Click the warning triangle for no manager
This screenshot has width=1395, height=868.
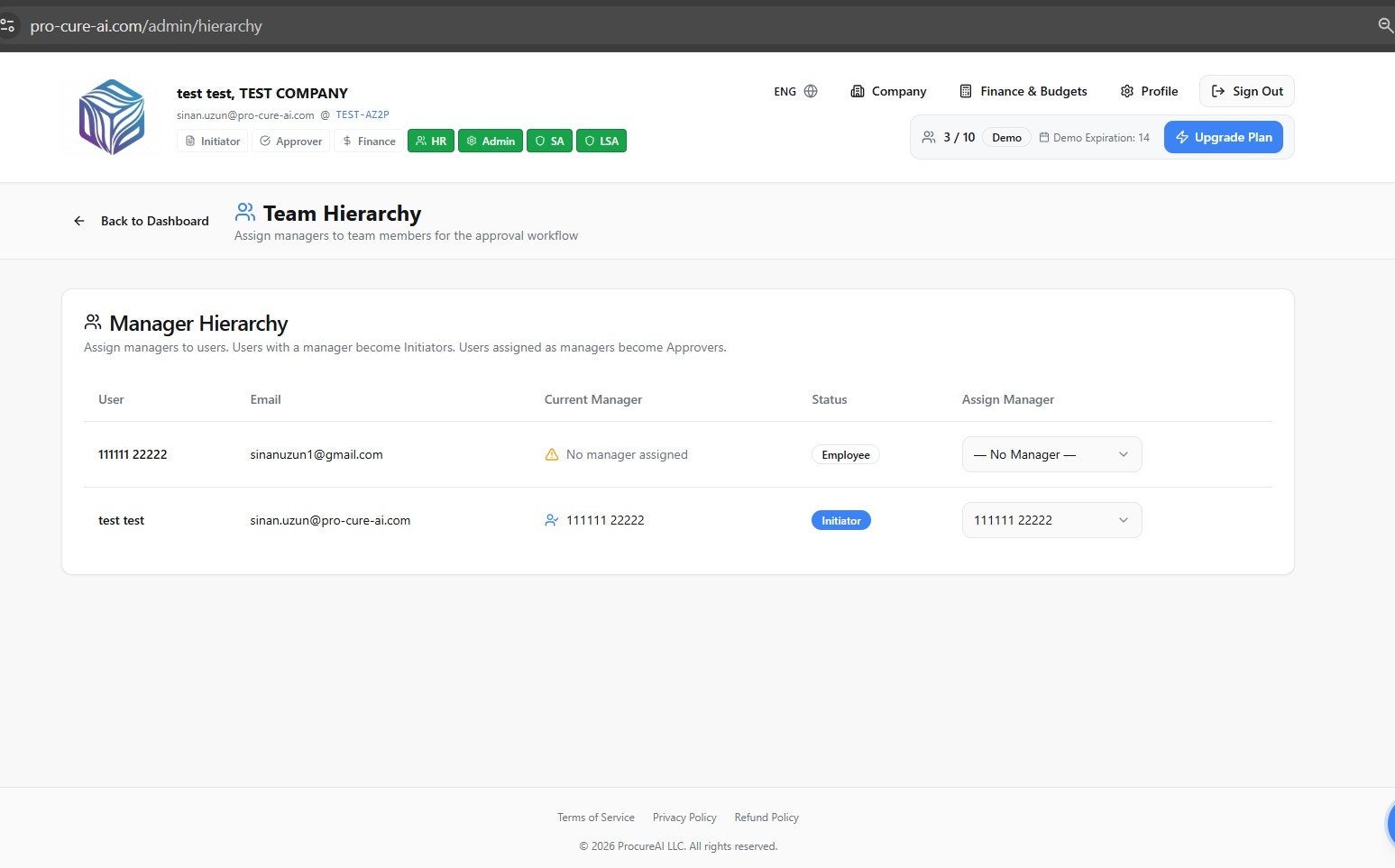tap(552, 454)
